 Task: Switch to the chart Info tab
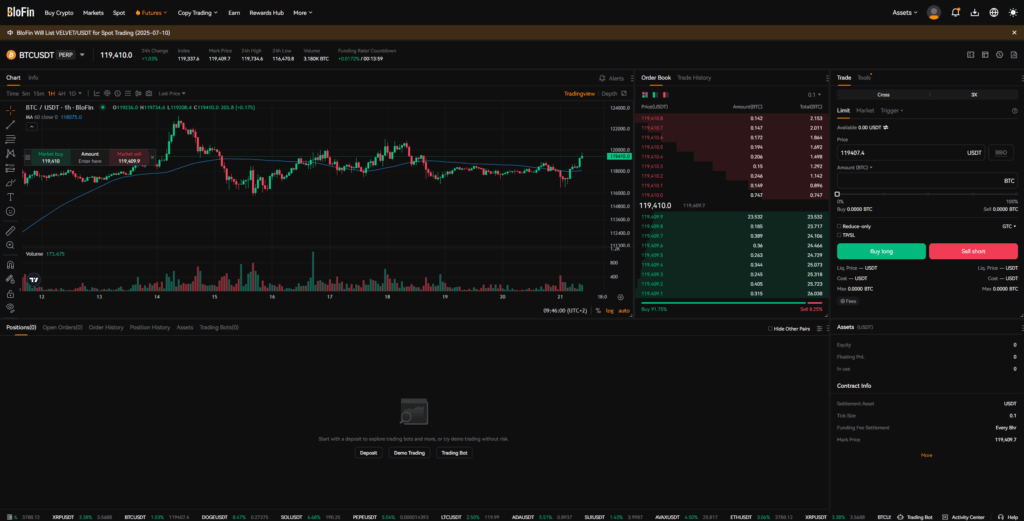pyautogui.click(x=33, y=78)
